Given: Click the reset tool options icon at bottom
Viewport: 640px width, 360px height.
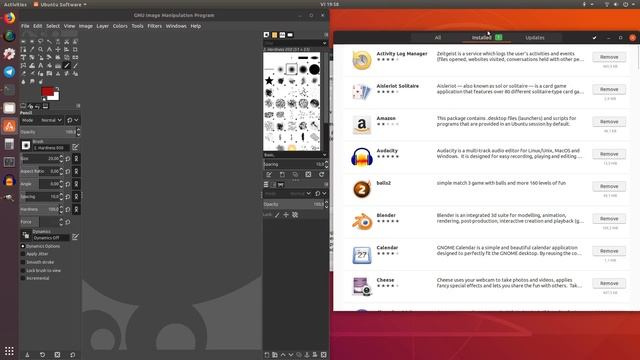Looking at the screenshot, I should (72, 355).
